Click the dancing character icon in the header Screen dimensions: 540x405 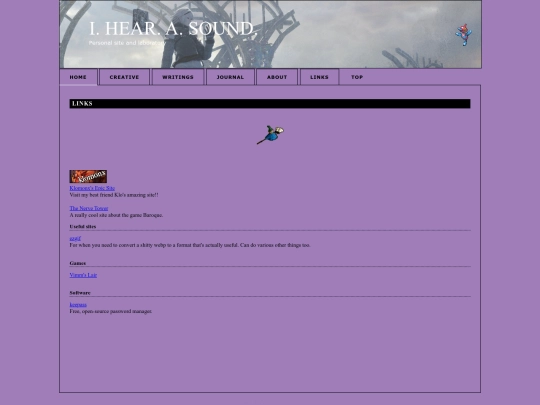coord(464,34)
